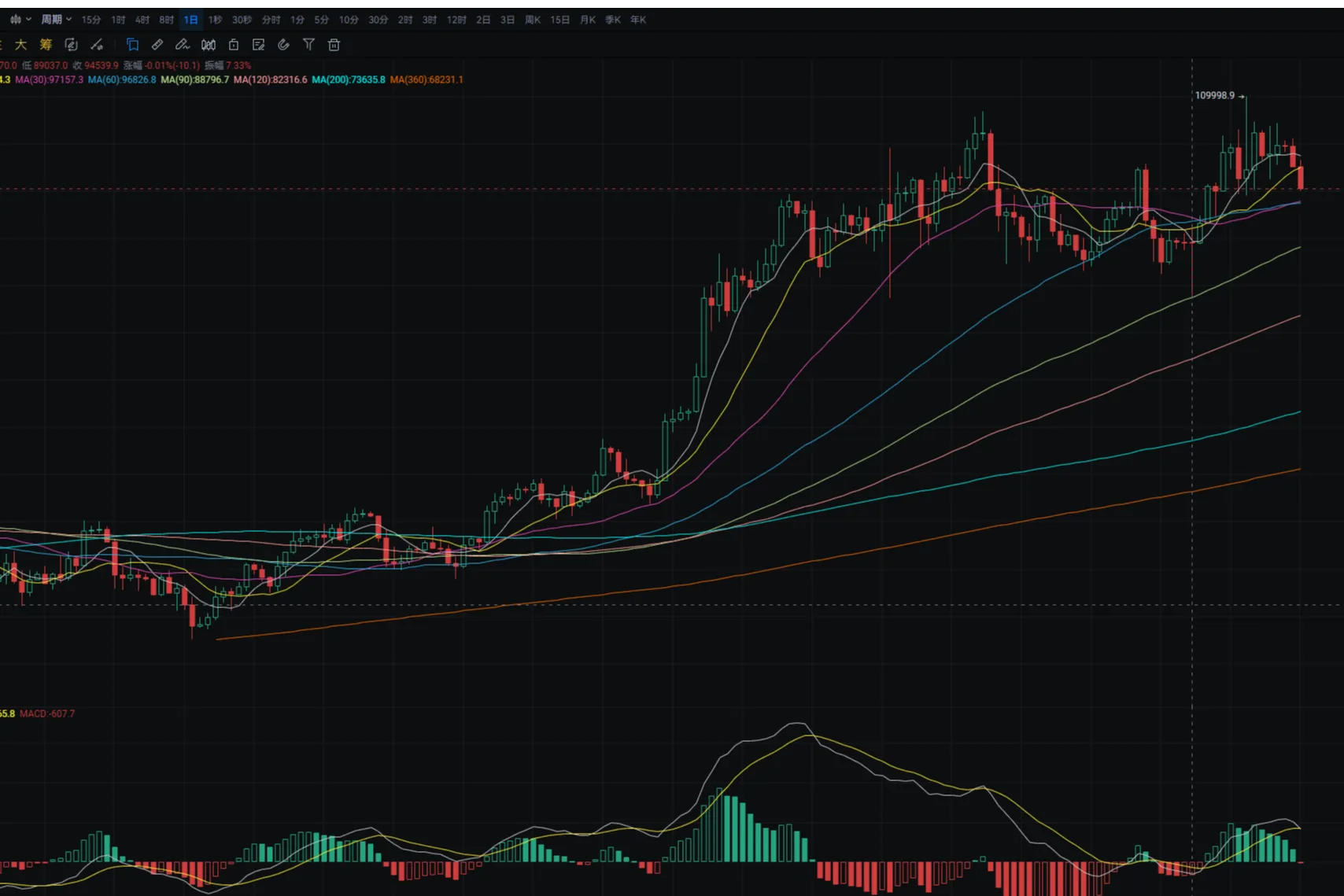Click the MA(30):97157.3 indicator label
This screenshot has height=896, width=1344.
[x=49, y=79]
